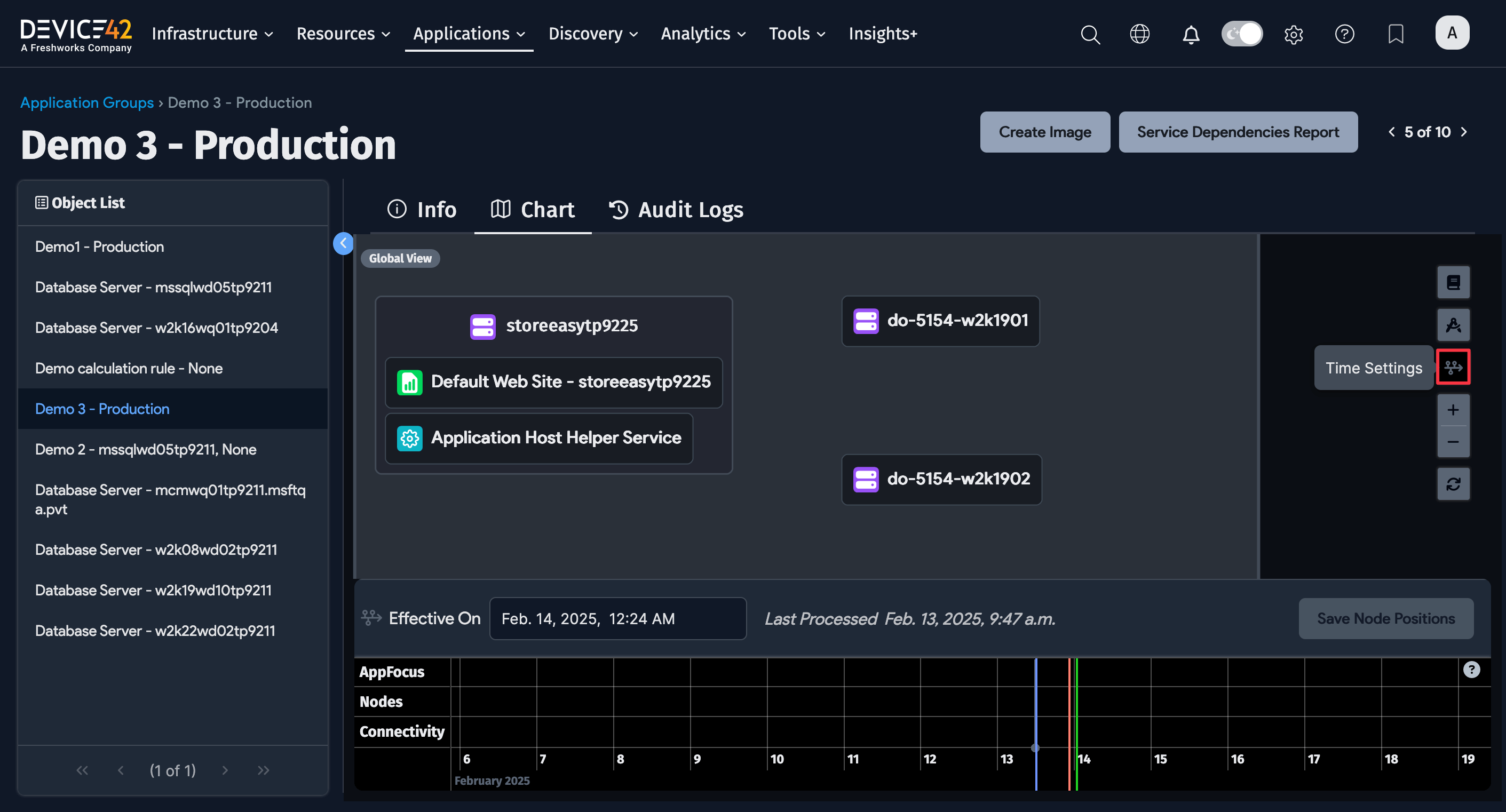Switch to the Info tab
Image resolution: width=1506 pixels, height=812 pixels.
tap(422, 209)
